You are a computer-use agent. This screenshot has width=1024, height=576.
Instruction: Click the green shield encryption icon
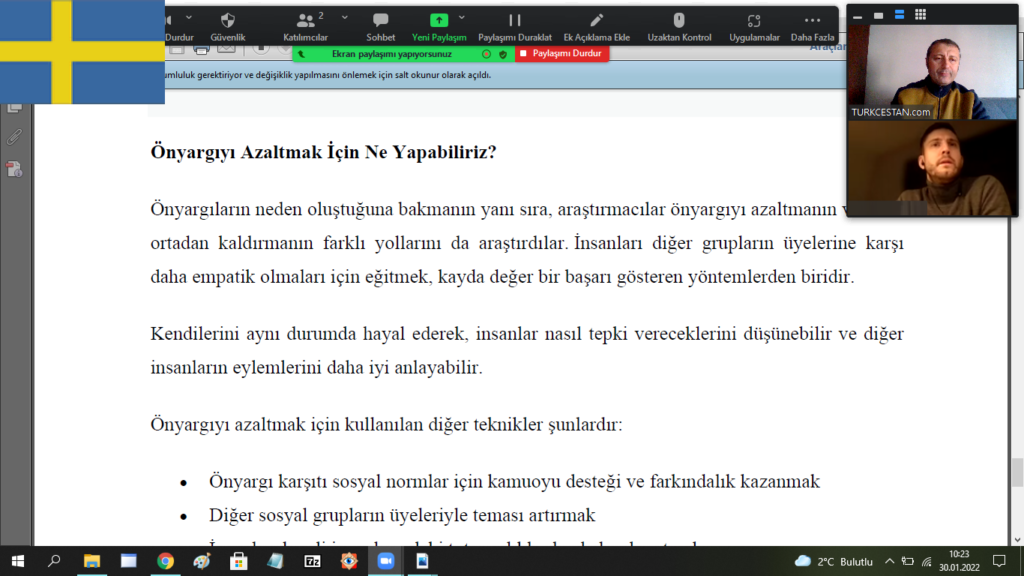pyautogui.click(x=503, y=54)
